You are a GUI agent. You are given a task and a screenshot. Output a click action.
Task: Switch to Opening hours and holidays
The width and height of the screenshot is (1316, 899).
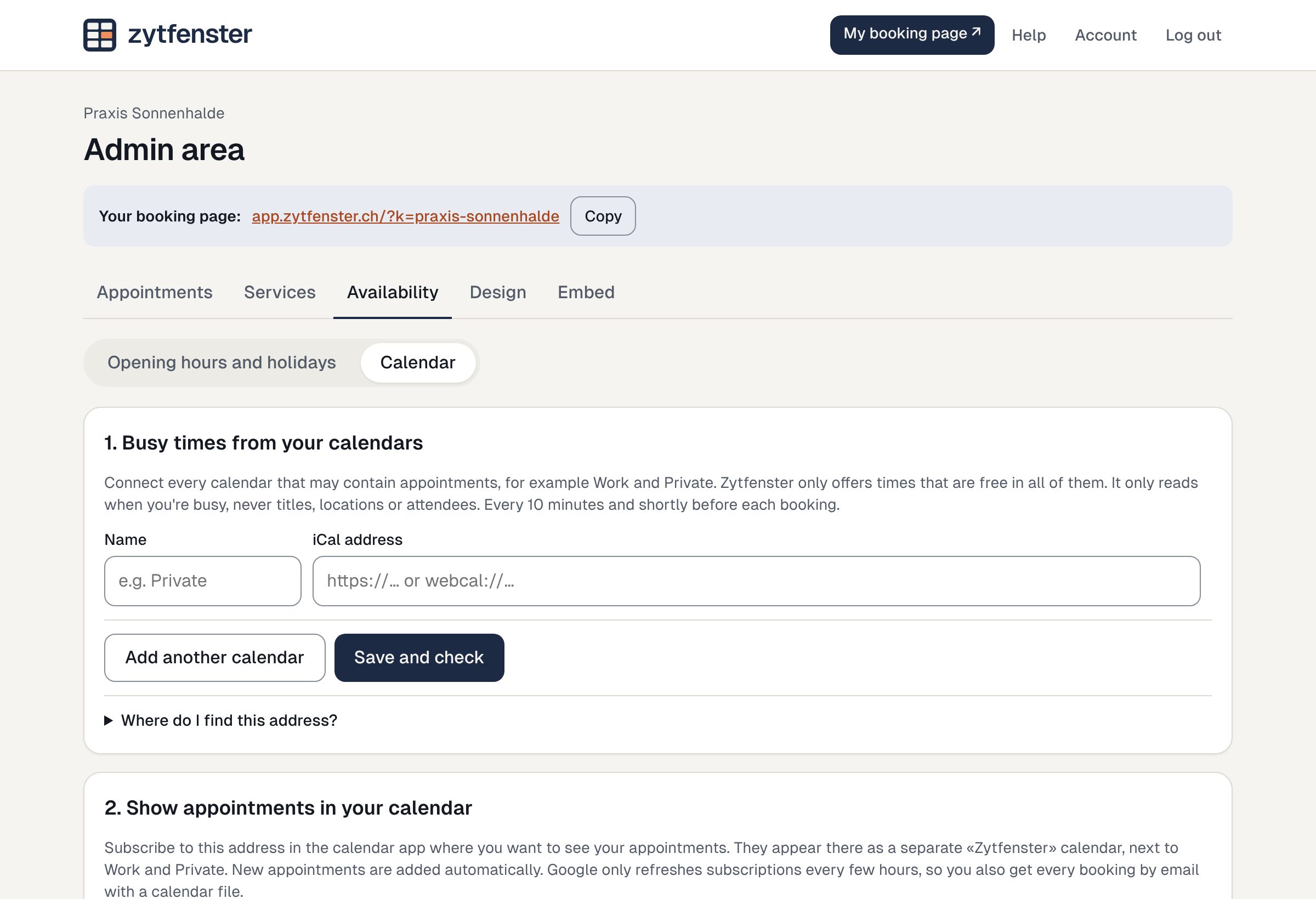(x=222, y=363)
